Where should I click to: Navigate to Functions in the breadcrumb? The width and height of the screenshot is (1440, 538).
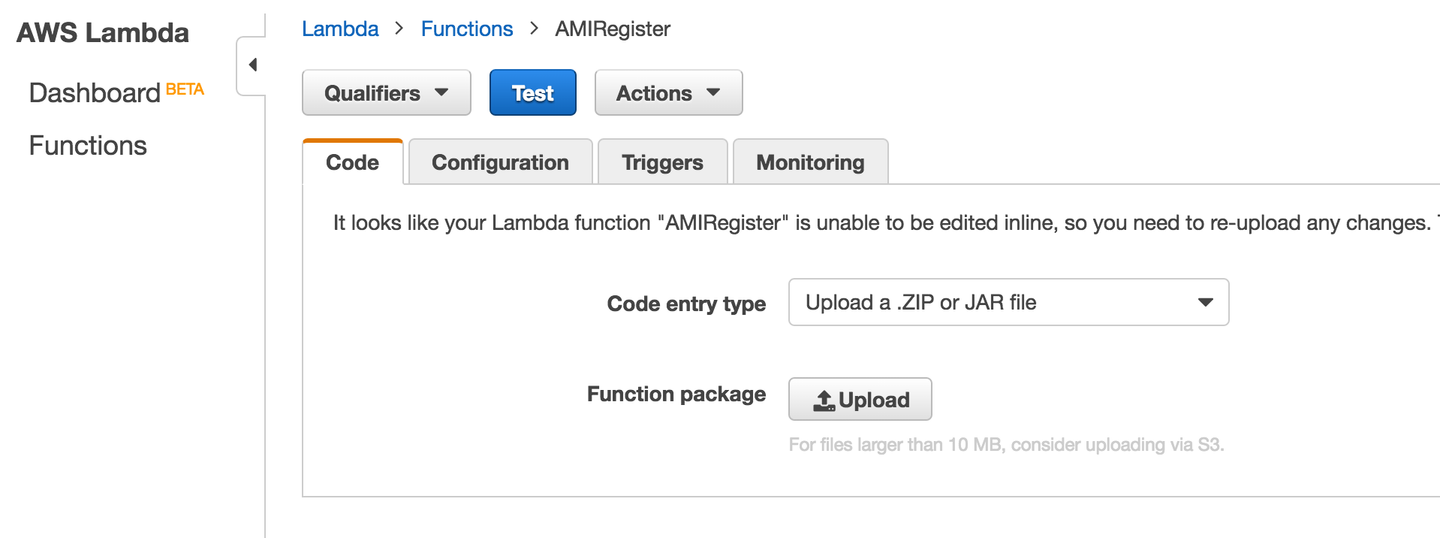pos(467,29)
